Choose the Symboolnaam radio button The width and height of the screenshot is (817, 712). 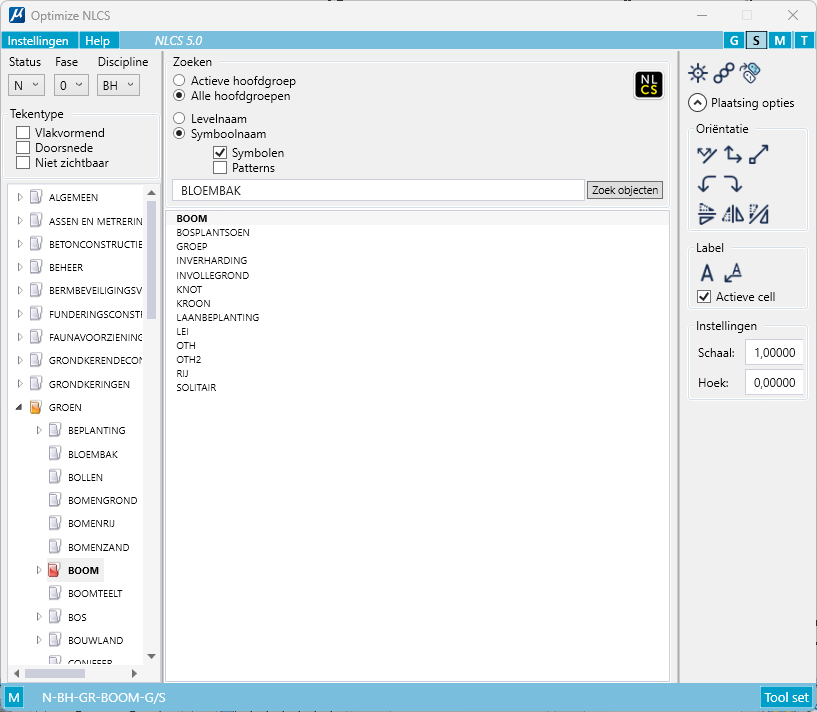pos(179,133)
